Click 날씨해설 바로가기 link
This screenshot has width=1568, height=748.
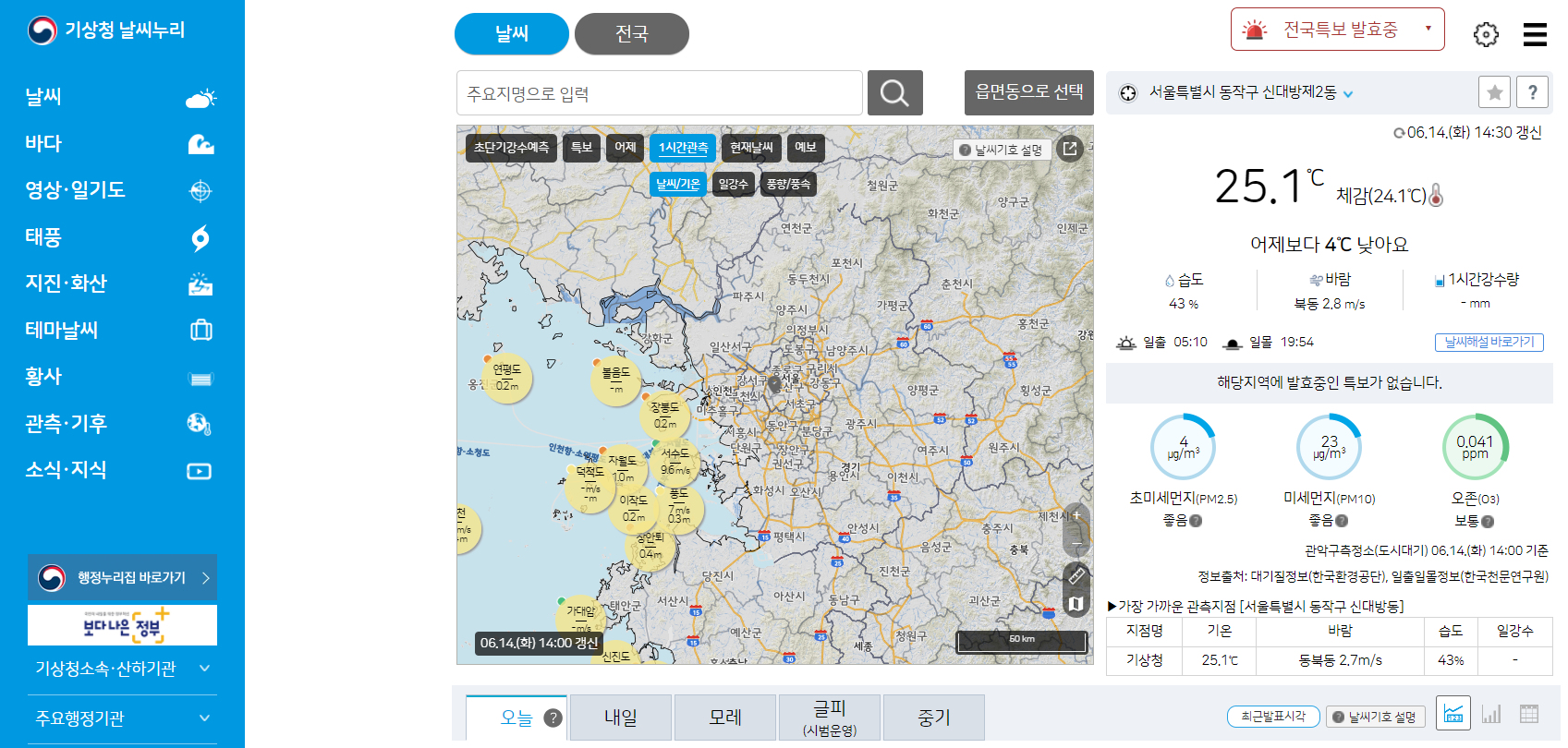1489,342
